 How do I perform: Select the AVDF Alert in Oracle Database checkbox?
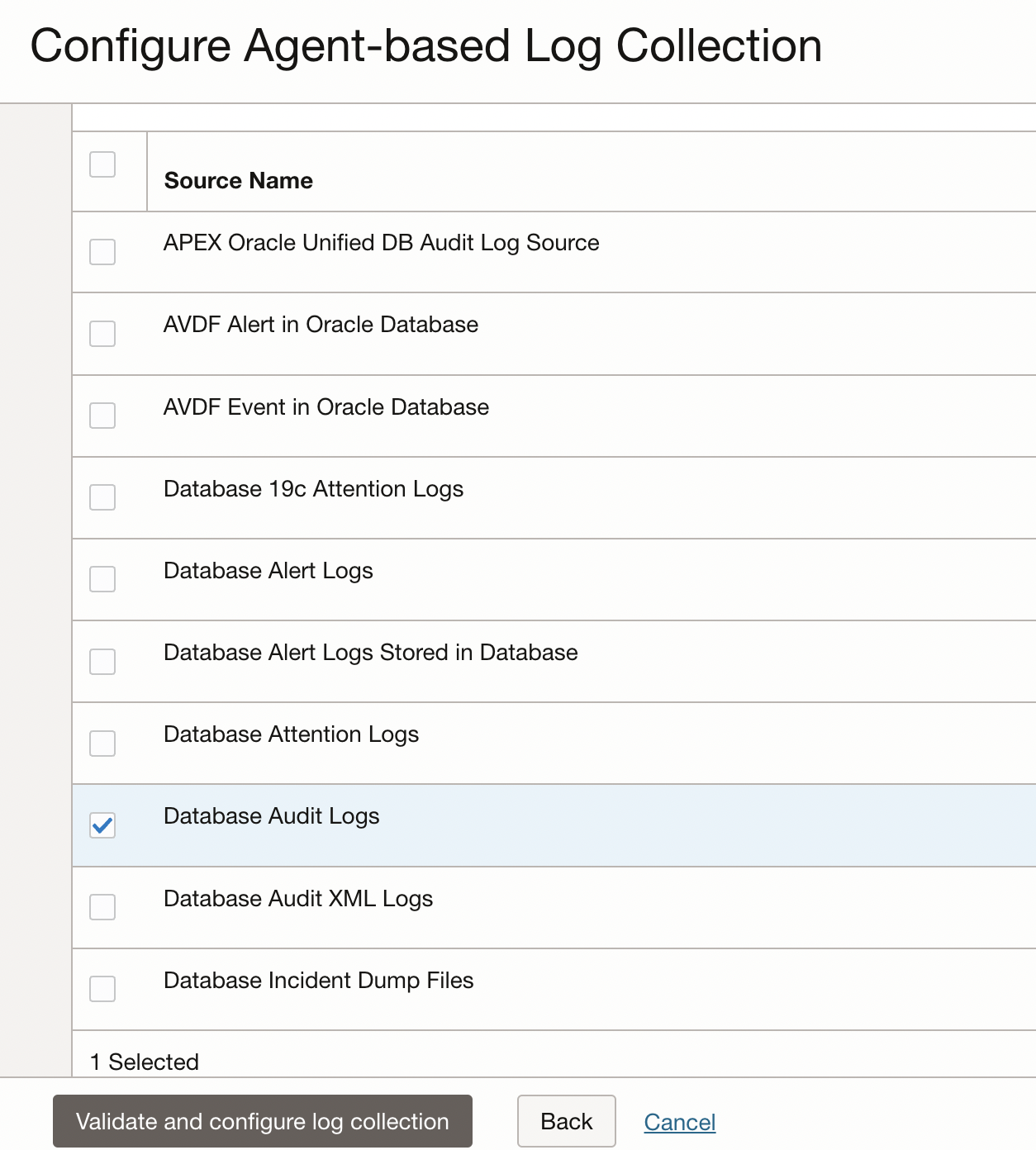tap(102, 334)
